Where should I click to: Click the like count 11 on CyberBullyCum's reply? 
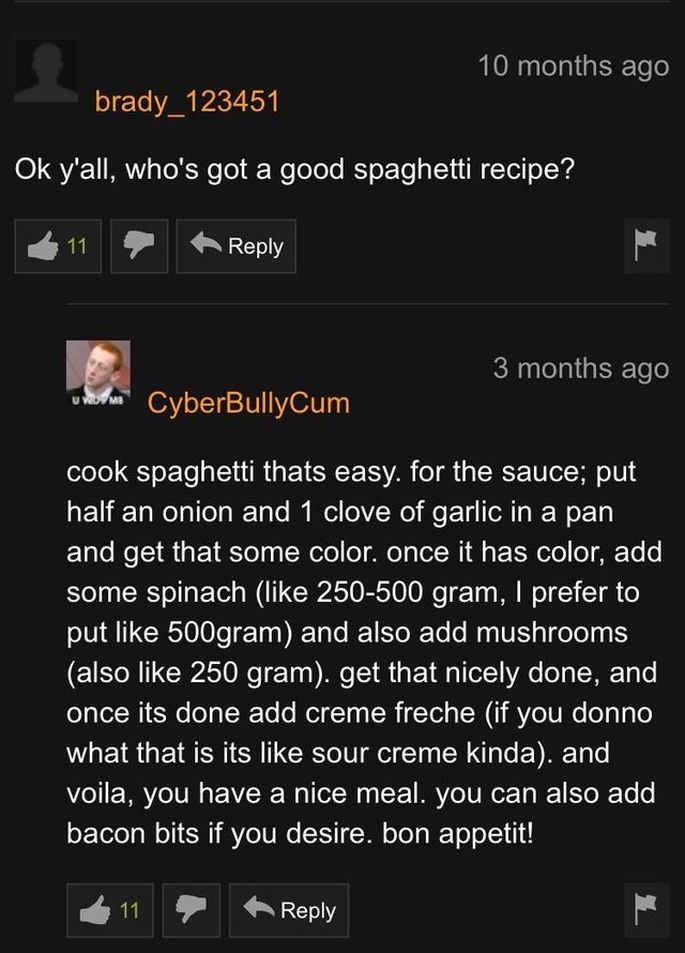129,910
